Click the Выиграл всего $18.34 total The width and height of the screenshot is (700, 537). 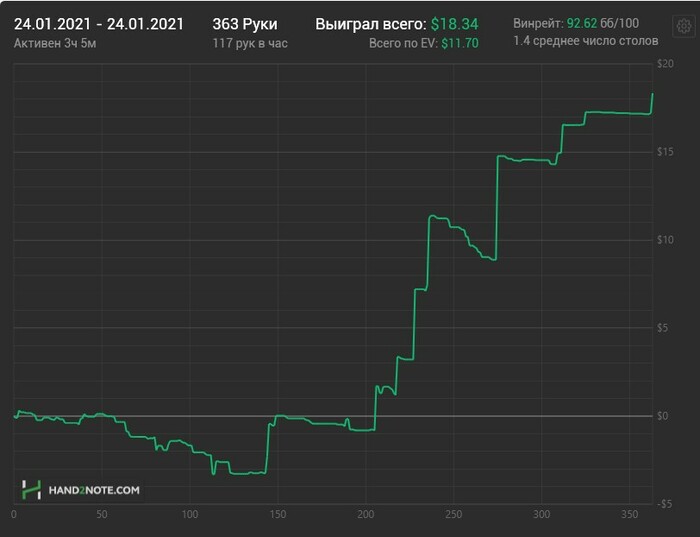(x=396, y=24)
